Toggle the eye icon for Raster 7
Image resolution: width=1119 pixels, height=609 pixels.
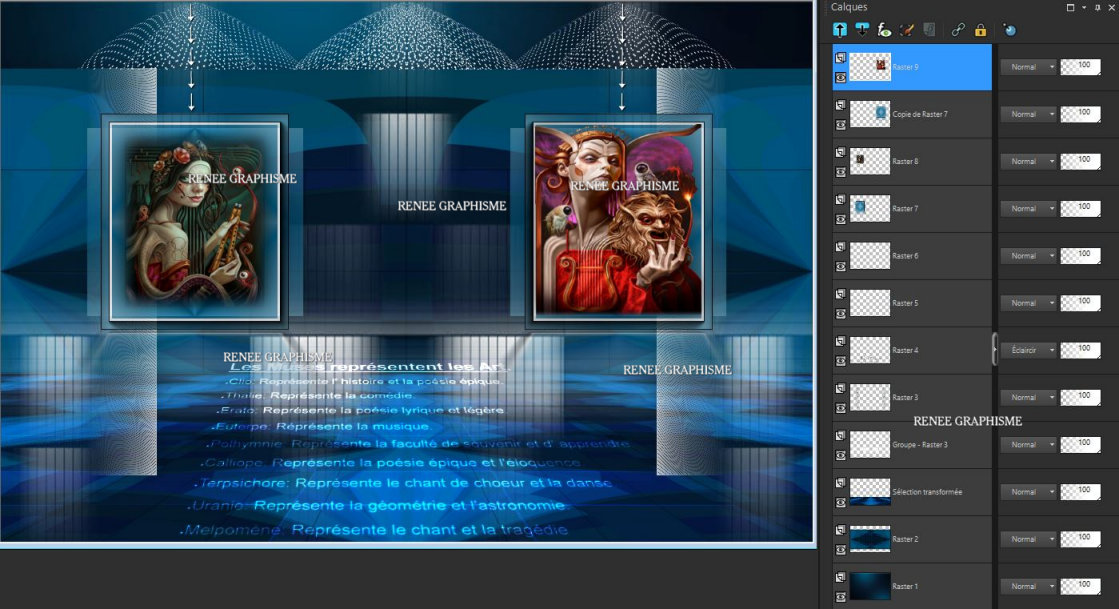(841, 219)
